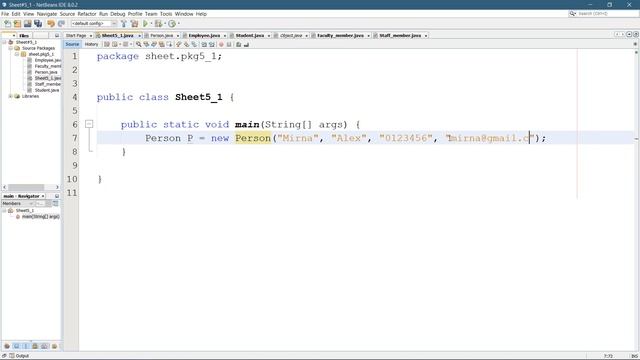The width and height of the screenshot is (640, 360).
Task: Run the project with the green arrow
Action: (x=145, y=24)
